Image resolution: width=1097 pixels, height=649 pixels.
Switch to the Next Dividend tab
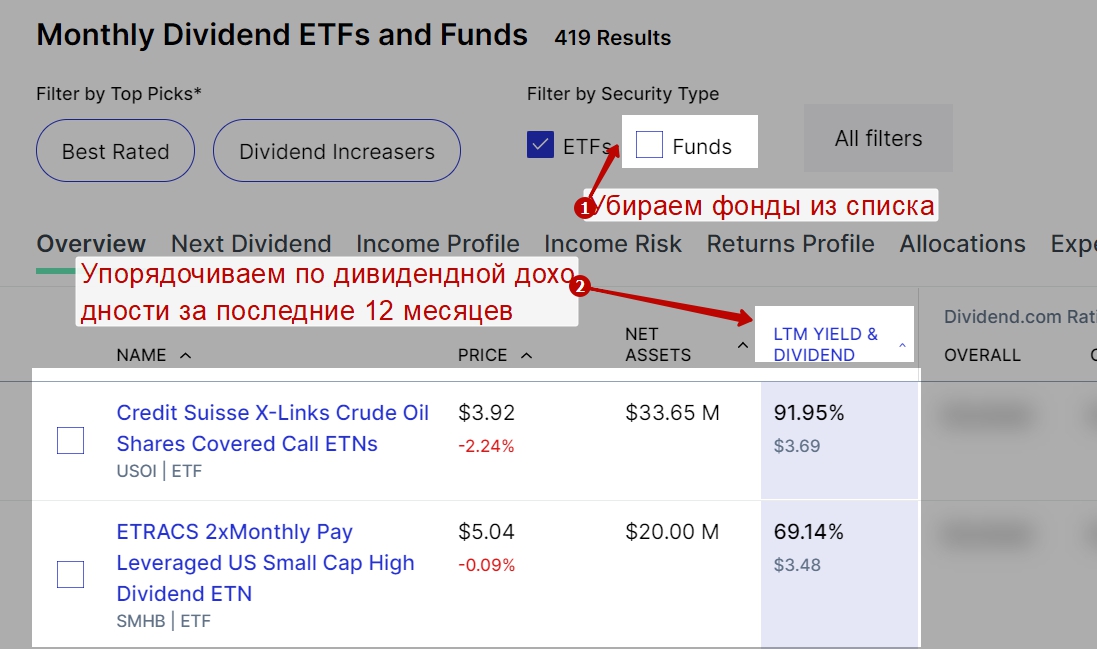[251, 244]
